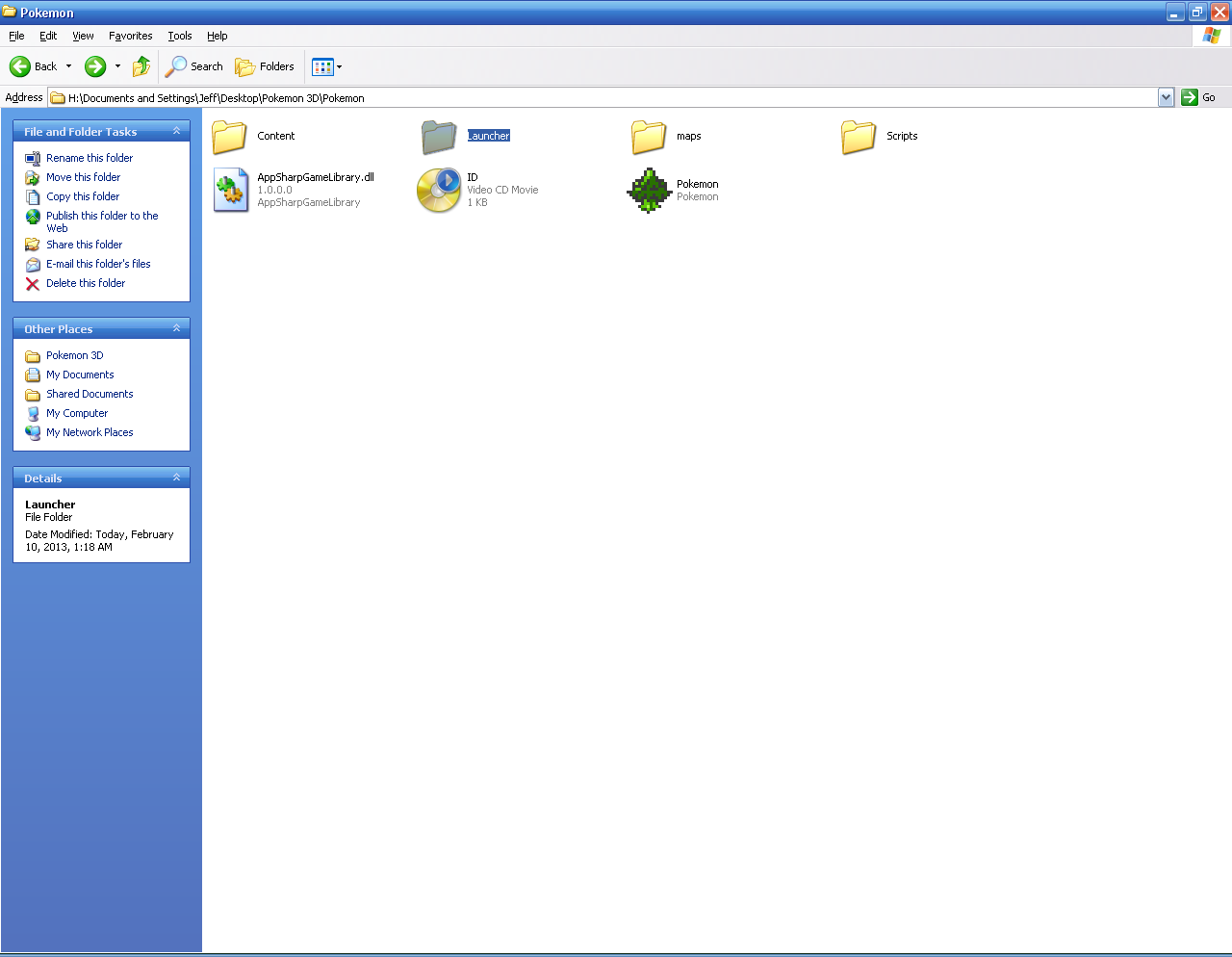This screenshot has width=1232, height=957.
Task: Collapse the File and Folder Tasks panel
Action: (176, 131)
